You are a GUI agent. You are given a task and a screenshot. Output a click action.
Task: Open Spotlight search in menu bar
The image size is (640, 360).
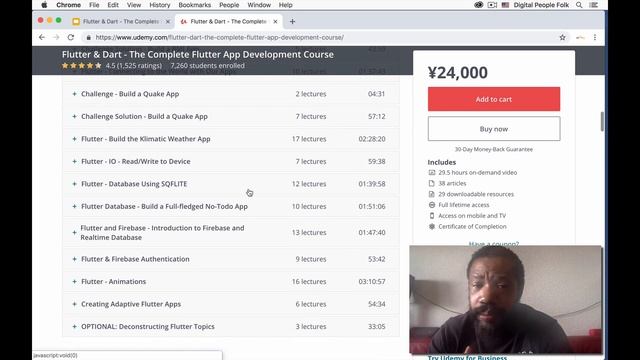coord(579,5)
